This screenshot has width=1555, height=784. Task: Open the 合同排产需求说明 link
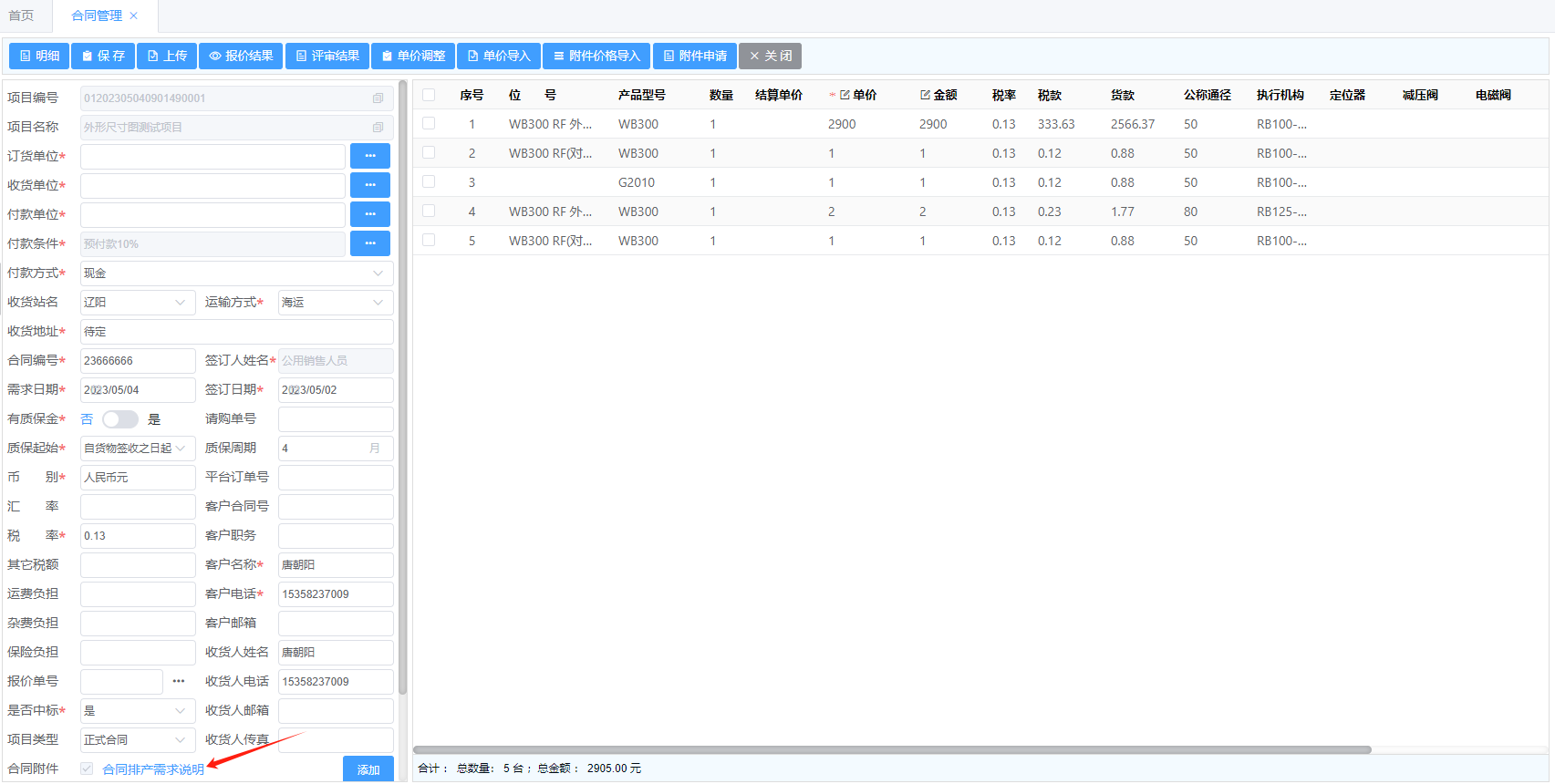153,769
